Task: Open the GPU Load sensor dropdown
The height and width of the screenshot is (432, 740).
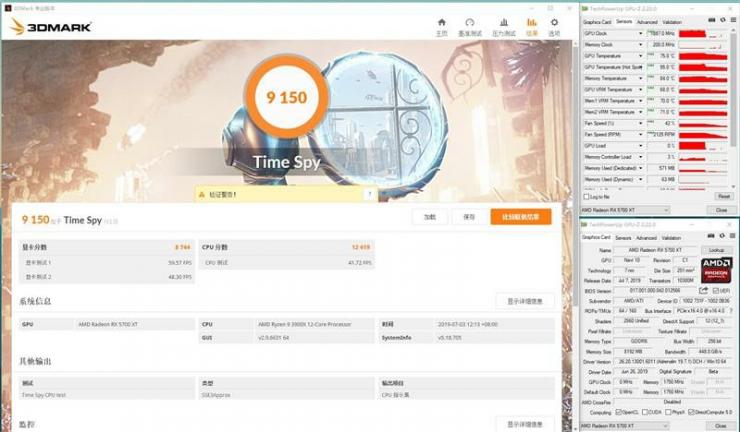Action: pyautogui.click(x=640, y=146)
